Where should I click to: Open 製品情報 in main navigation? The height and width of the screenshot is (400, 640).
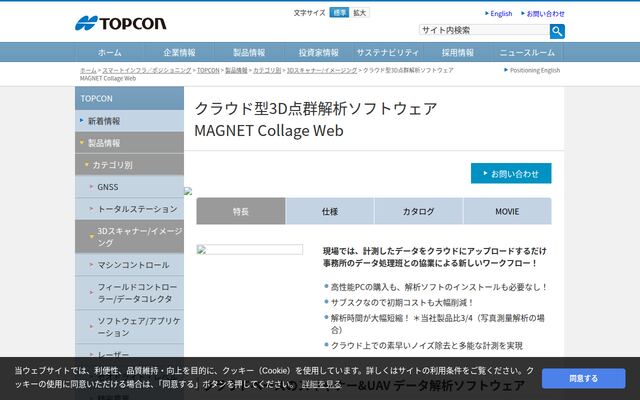point(249,52)
